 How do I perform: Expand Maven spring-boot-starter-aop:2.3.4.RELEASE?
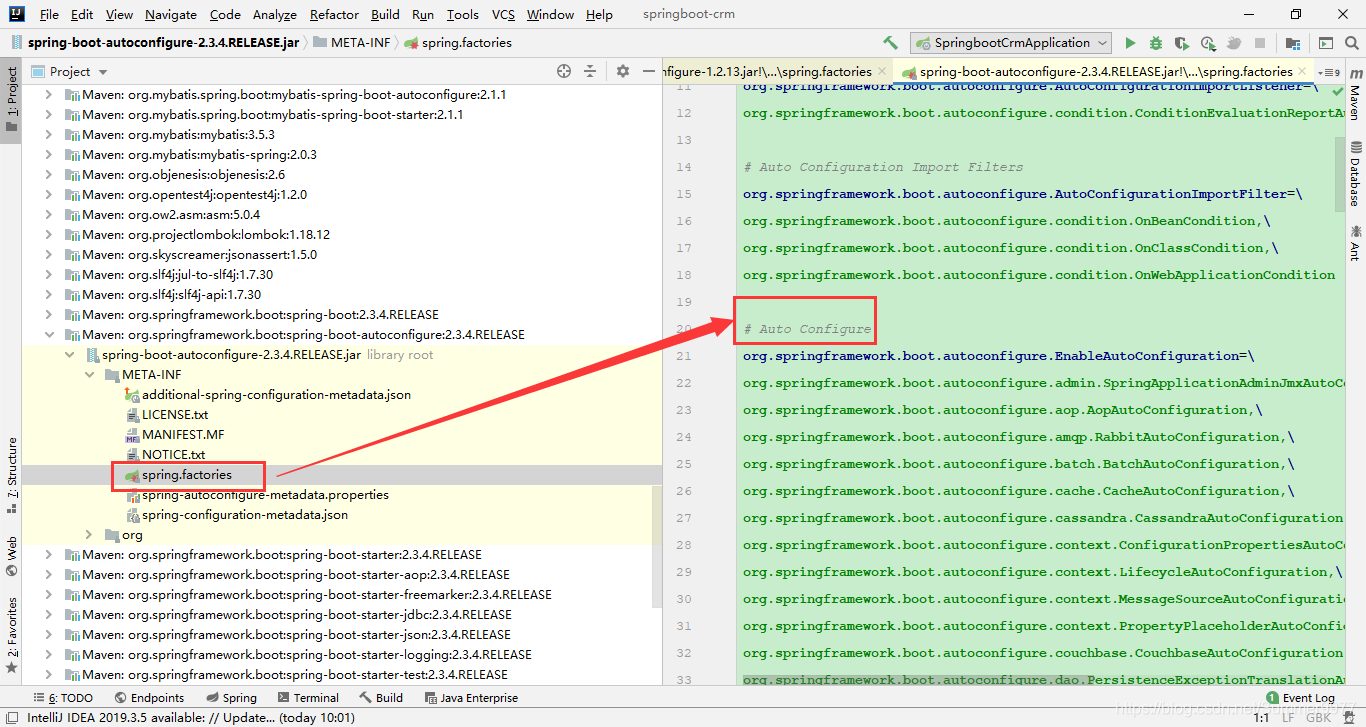[49, 575]
